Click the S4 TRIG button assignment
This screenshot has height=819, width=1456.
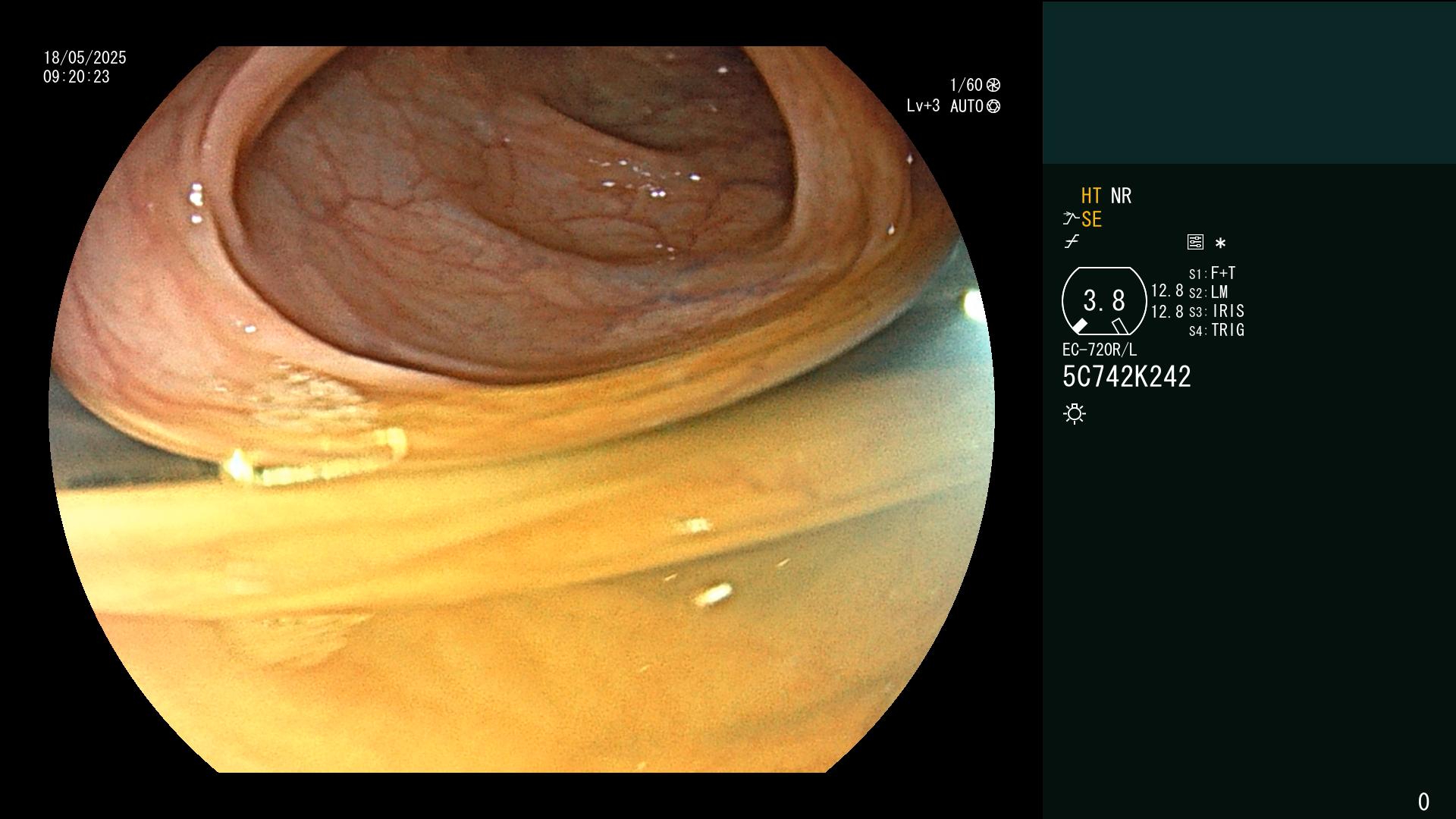coord(1217,330)
